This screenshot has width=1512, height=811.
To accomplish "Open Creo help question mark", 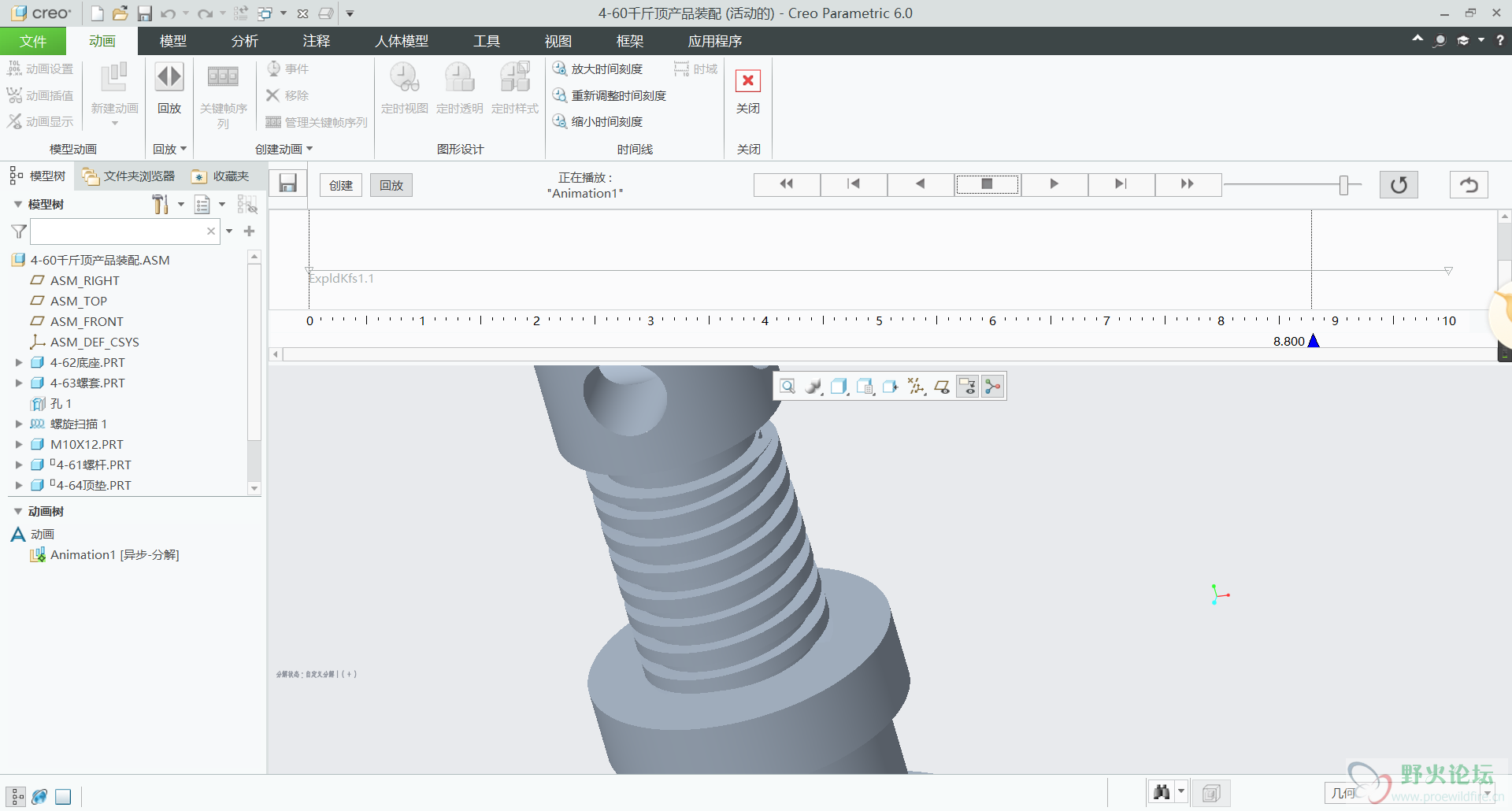I will [x=1500, y=40].
